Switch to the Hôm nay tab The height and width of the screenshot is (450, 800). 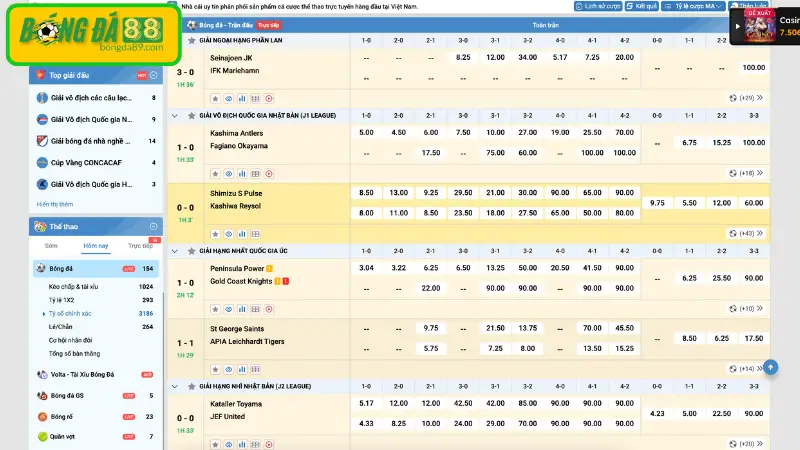pyautogui.click(x=96, y=246)
